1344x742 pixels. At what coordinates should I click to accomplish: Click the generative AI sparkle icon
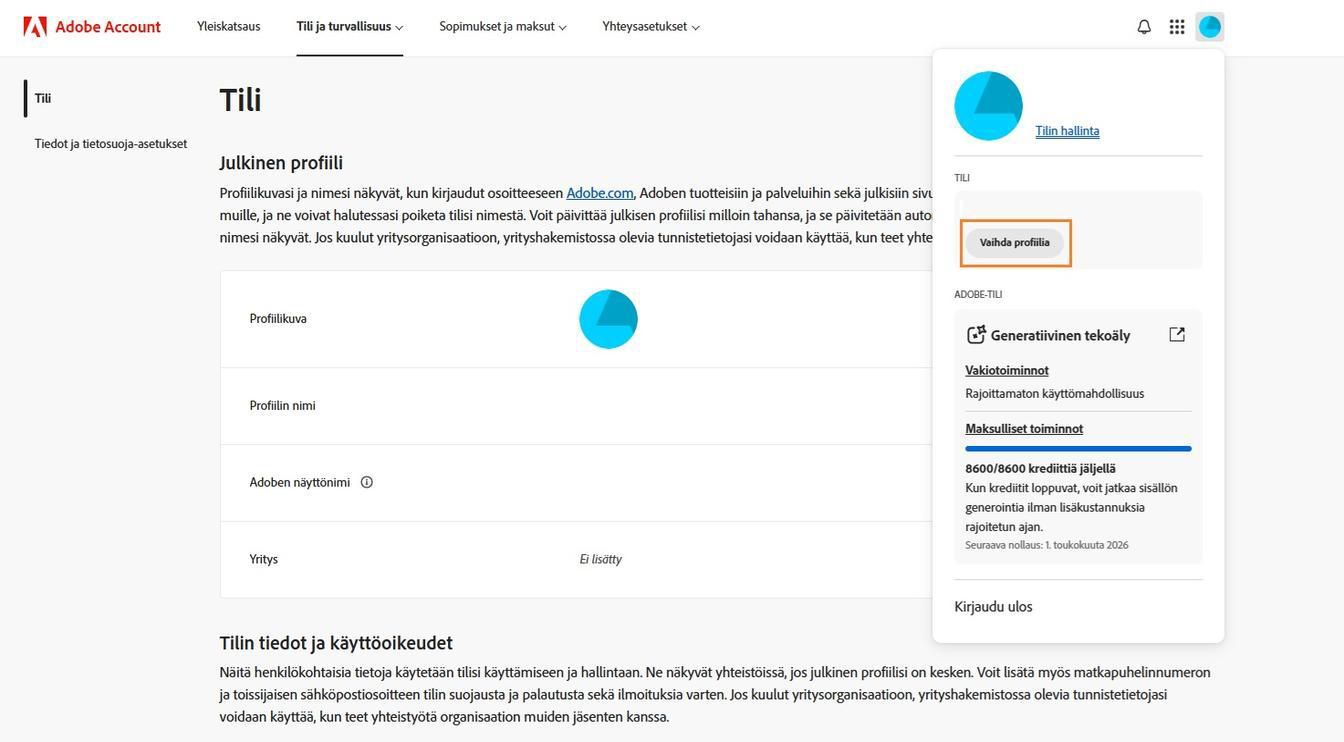[x=976, y=335]
